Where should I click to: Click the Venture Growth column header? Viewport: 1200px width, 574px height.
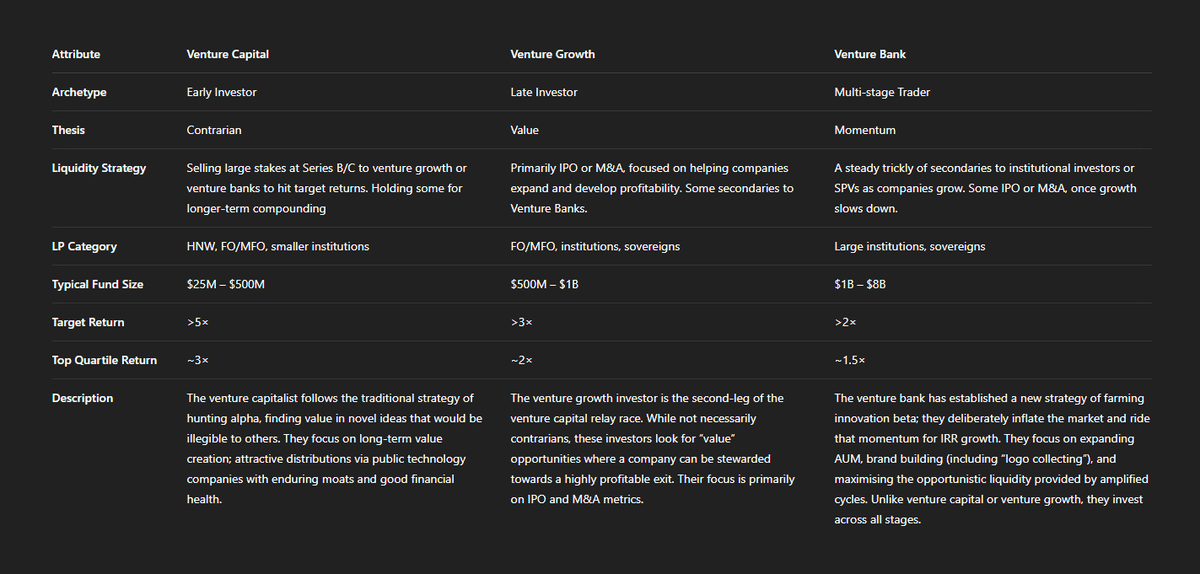552,54
